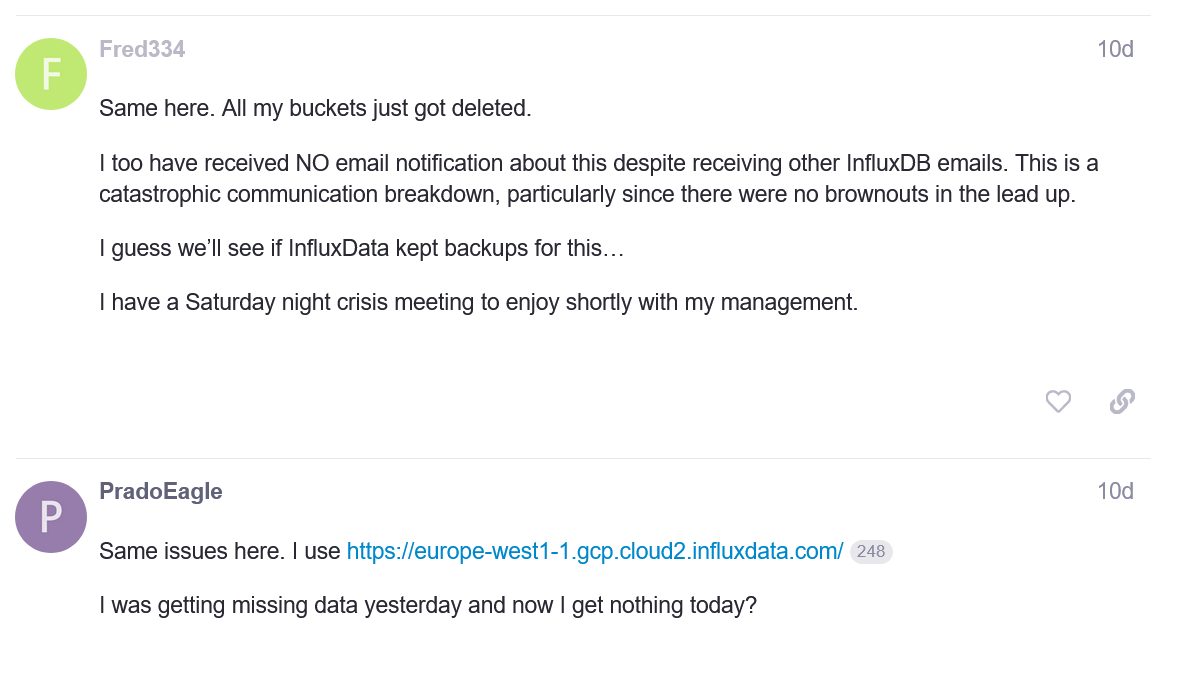Like Fred334's post with the heart icon
Image resolution: width=1191 pixels, height=676 pixels.
pyautogui.click(x=1058, y=402)
